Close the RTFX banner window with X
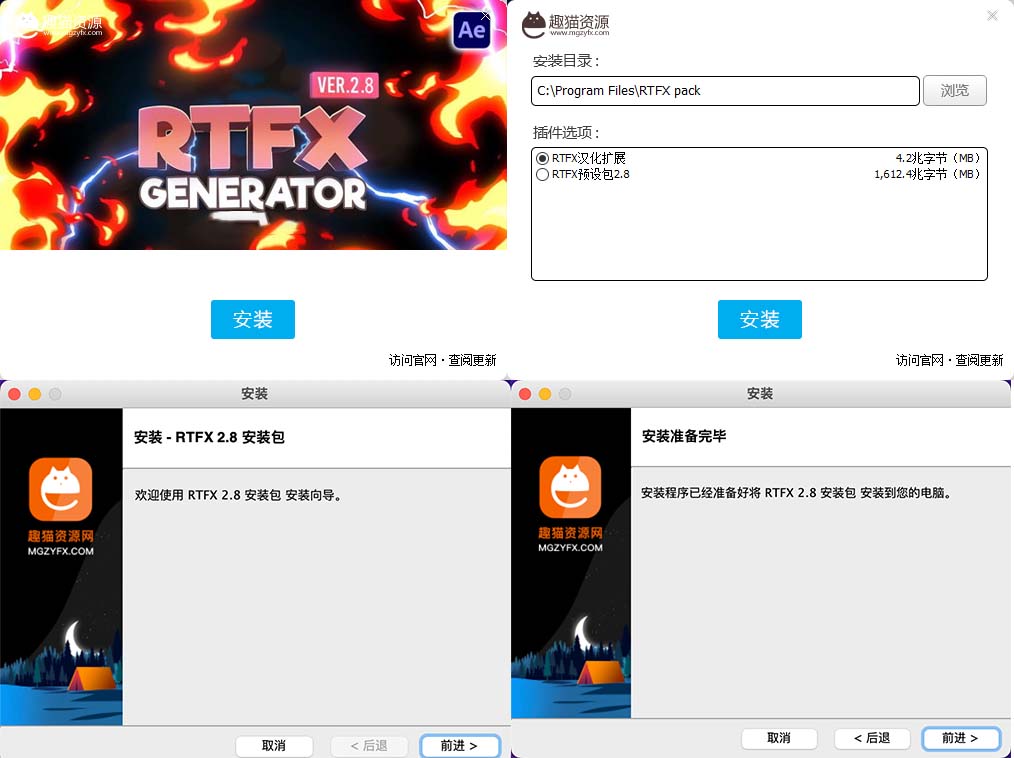This screenshot has width=1014, height=758. pos(485,16)
